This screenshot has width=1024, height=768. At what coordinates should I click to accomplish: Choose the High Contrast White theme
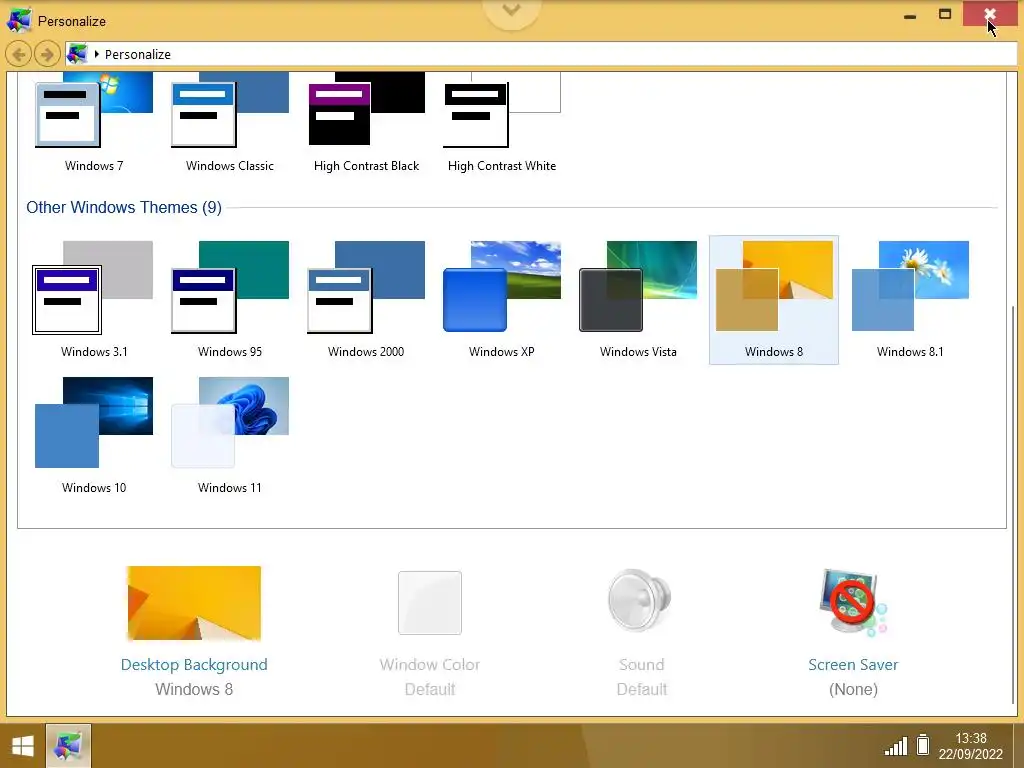click(502, 121)
